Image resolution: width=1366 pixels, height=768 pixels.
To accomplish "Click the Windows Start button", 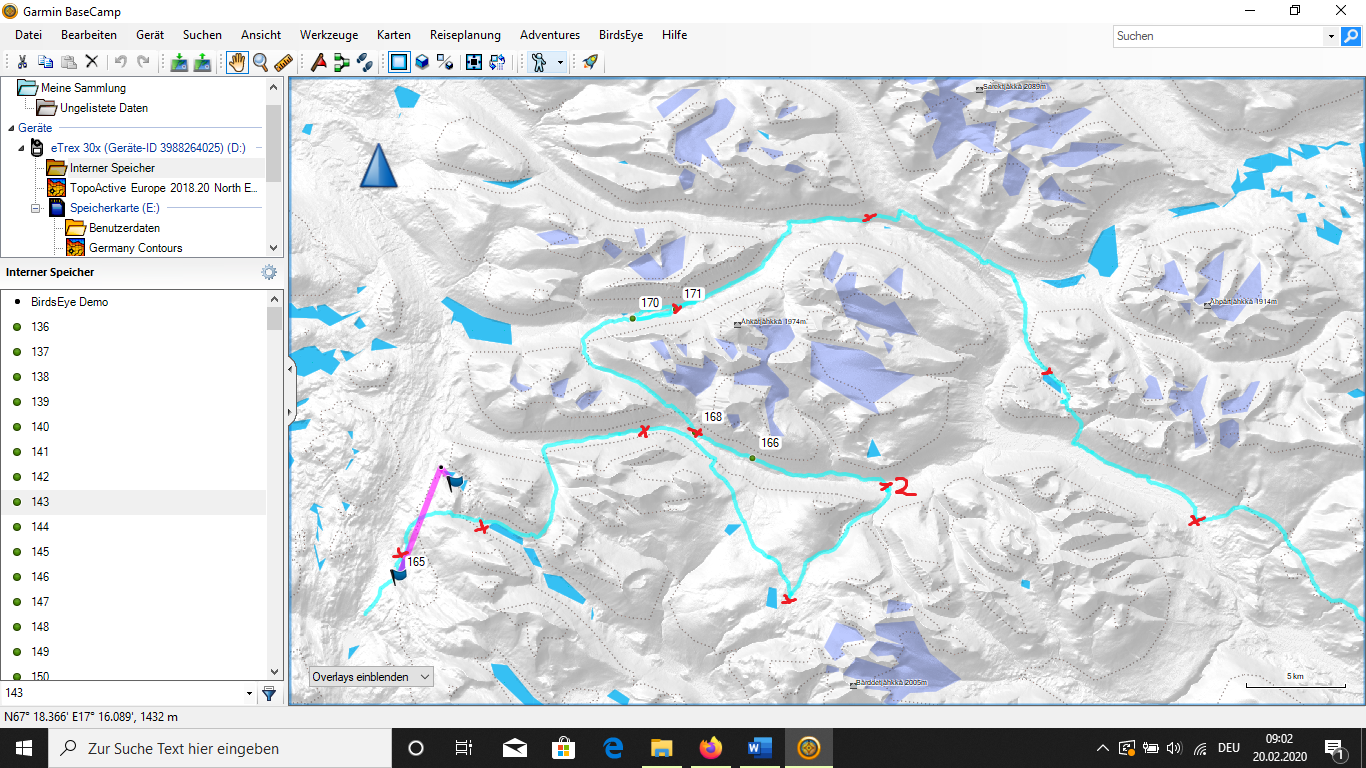I will coord(24,748).
